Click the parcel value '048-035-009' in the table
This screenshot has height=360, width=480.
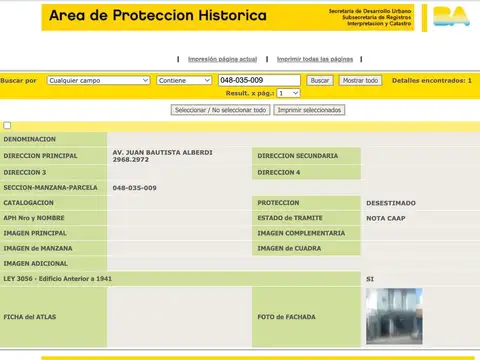(134, 188)
